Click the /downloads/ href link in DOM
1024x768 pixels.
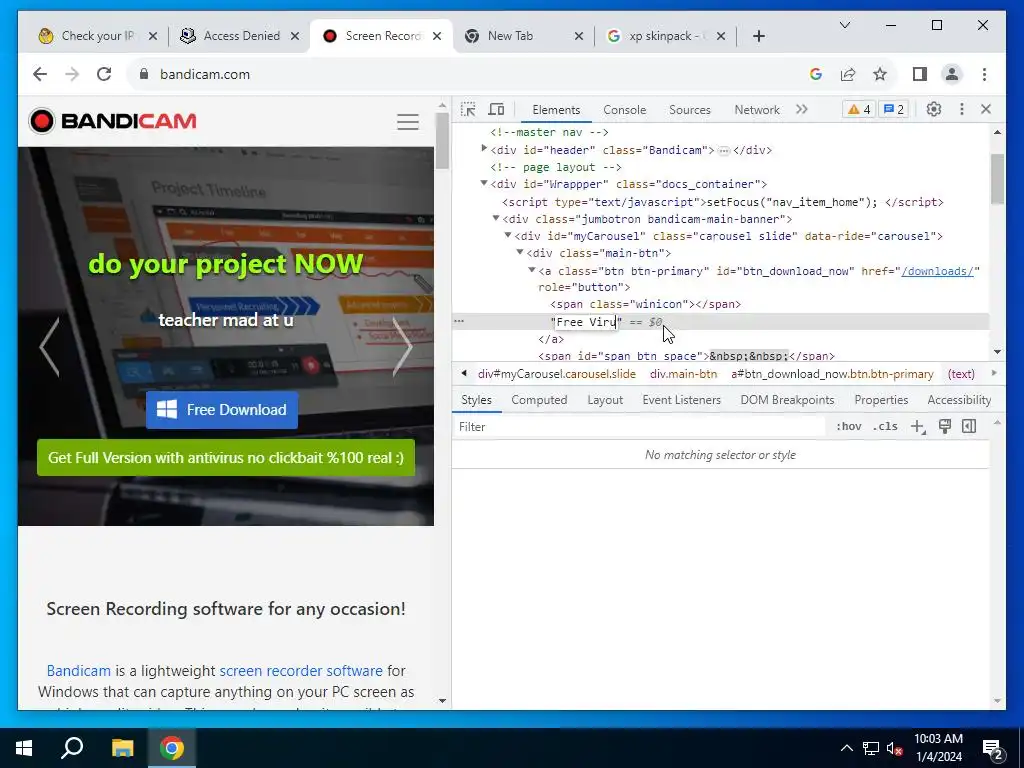click(x=937, y=271)
